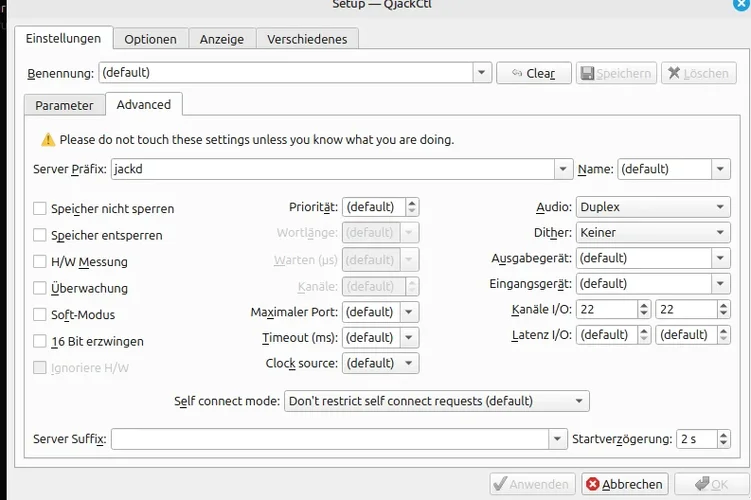Click the yellow warning triangle icon
The height and width of the screenshot is (500, 751).
pos(48,139)
